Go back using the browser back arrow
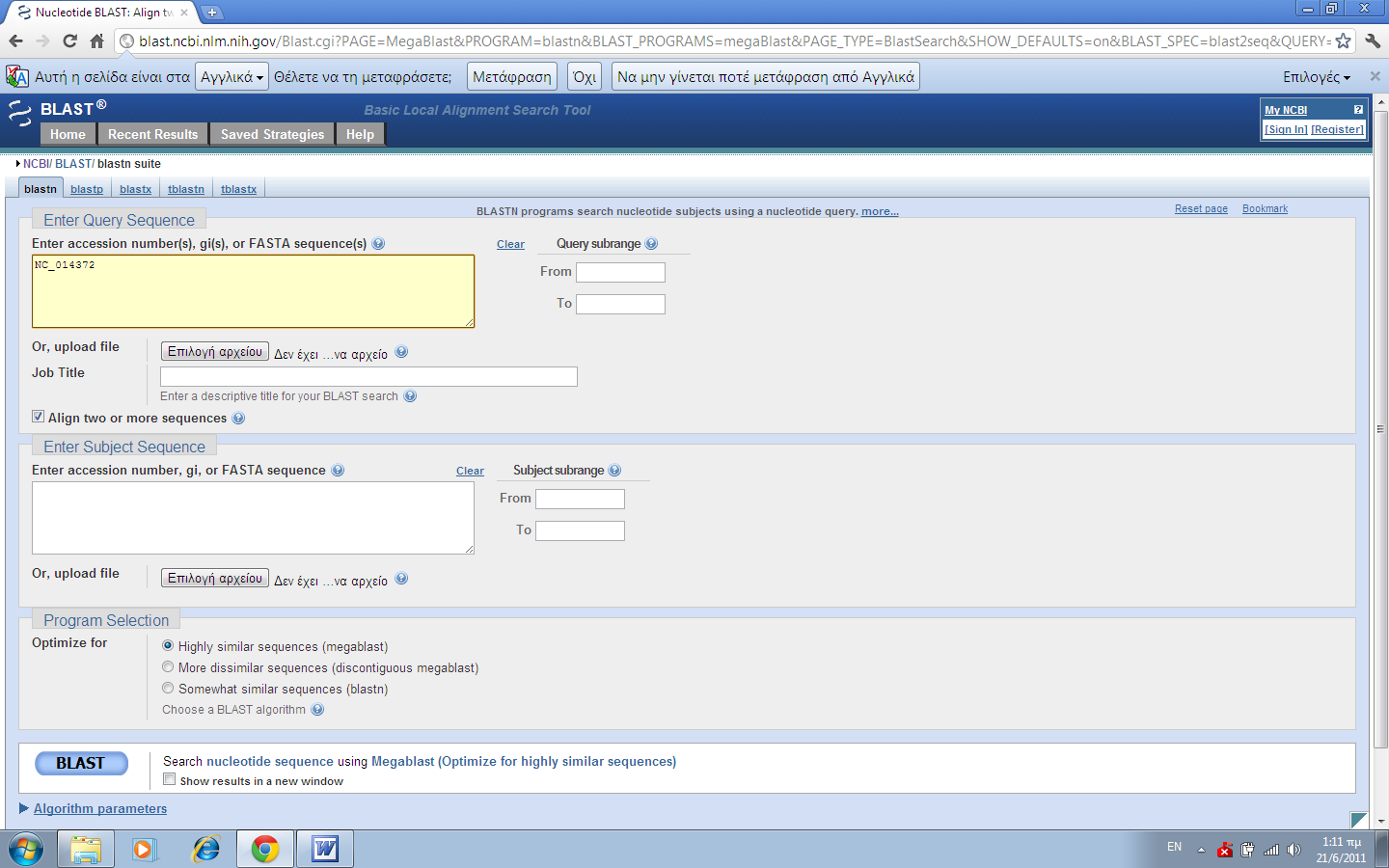The height and width of the screenshot is (868, 1389). point(15,41)
